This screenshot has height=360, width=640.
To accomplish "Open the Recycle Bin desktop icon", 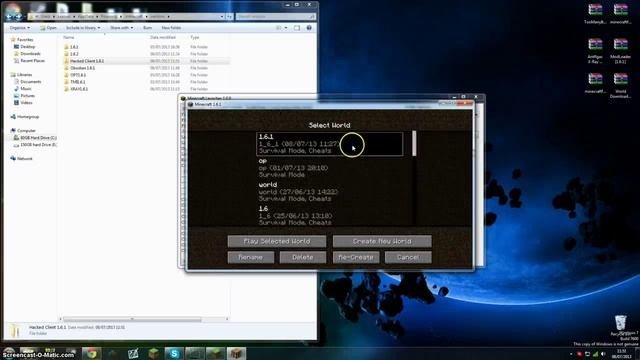I will point(621,325).
